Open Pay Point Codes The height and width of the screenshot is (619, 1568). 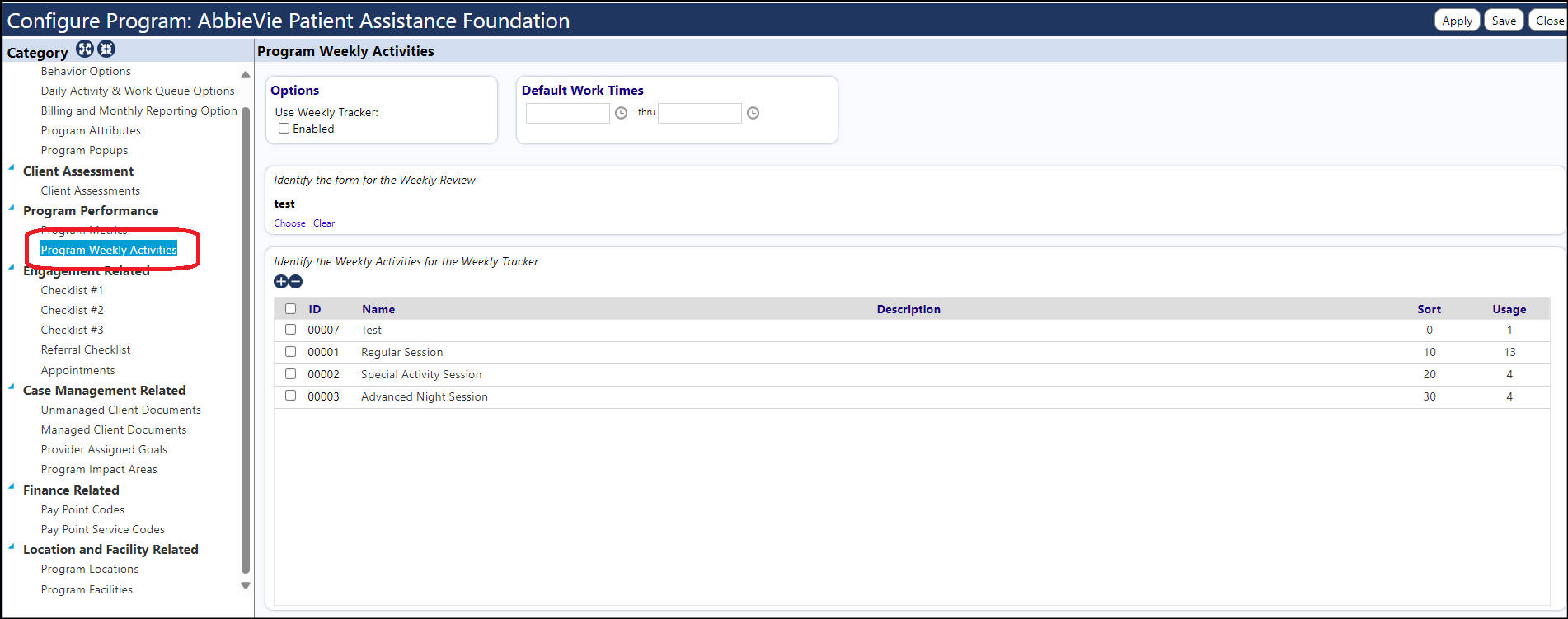pyautogui.click(x=82, y=510)
